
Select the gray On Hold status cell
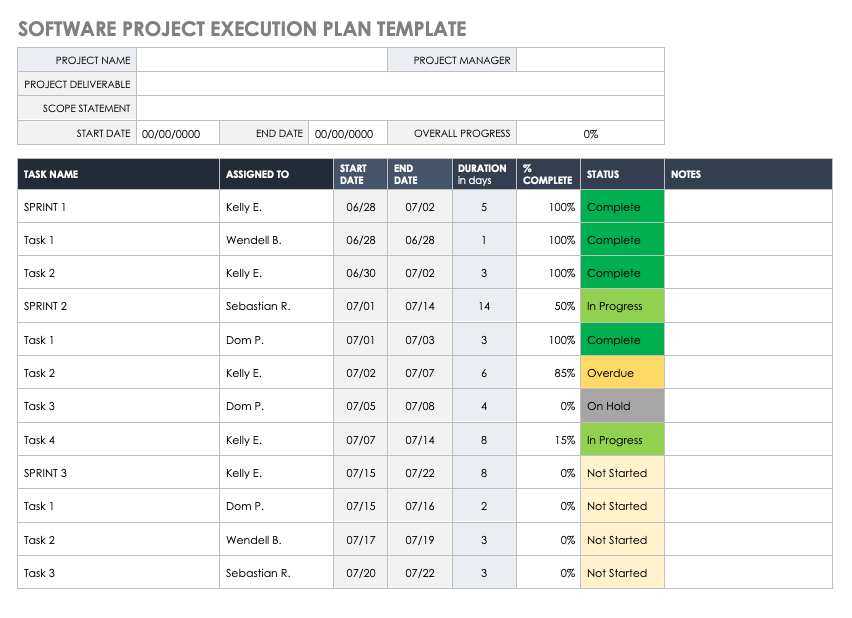tap(622, 406)
